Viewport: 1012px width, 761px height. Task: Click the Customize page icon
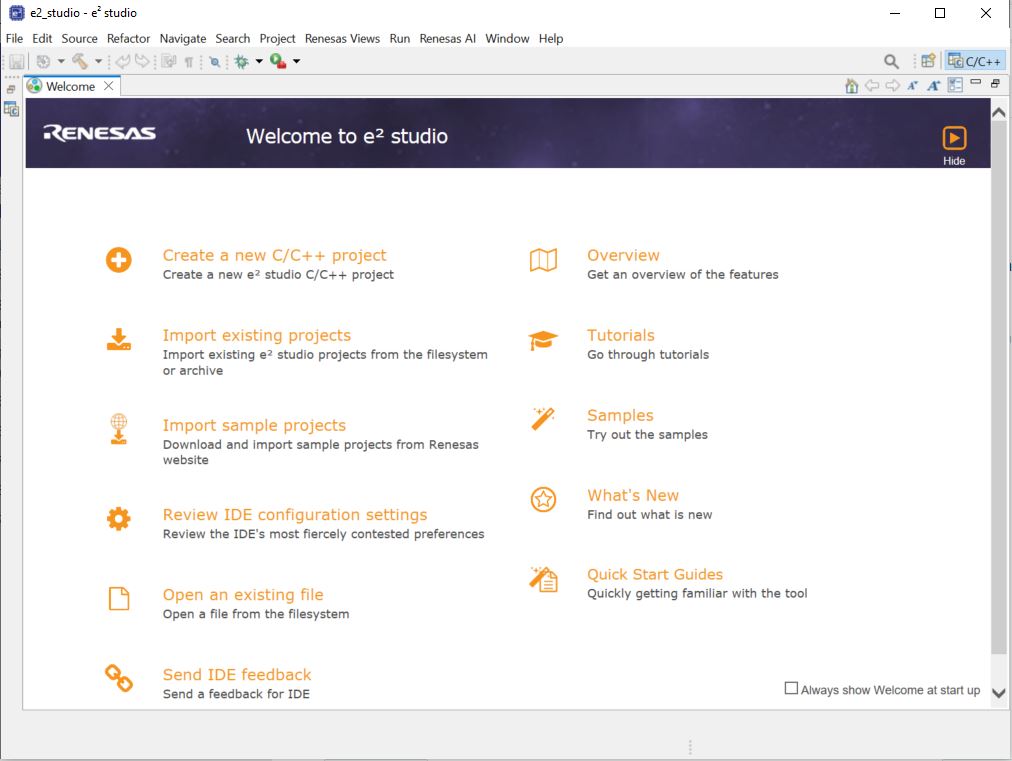coord(955,85)
